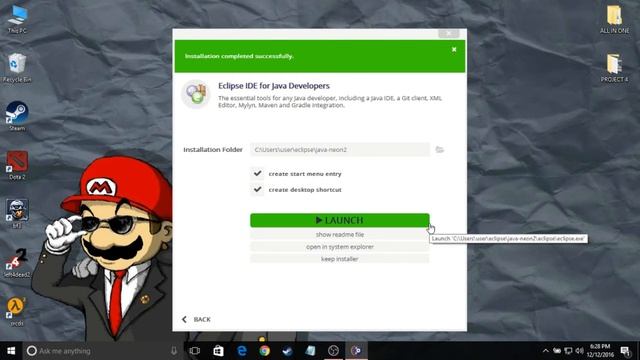
Task: Close the Eclipse installer window
Action: click(x=449, y=33)
